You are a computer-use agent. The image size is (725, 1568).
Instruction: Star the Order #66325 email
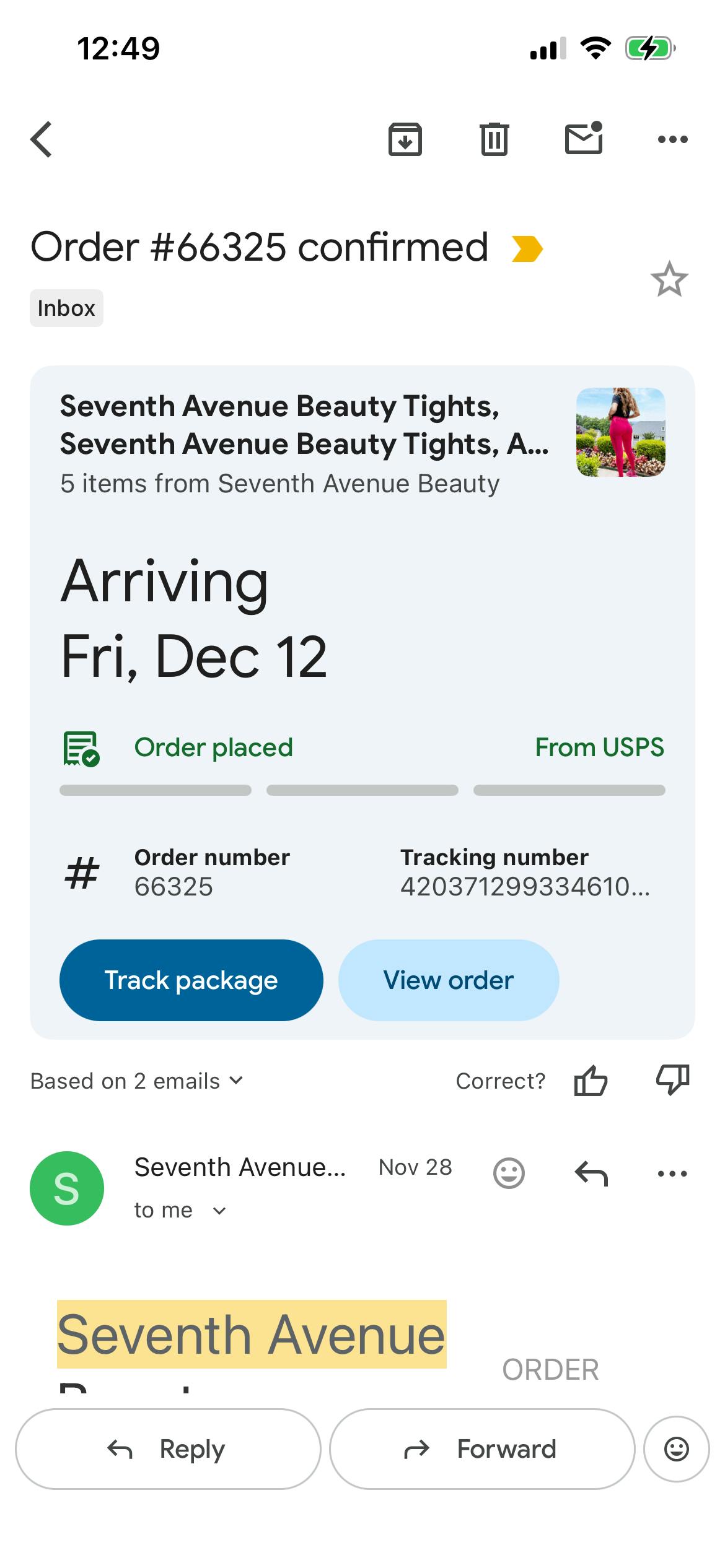tap(669, 279)
